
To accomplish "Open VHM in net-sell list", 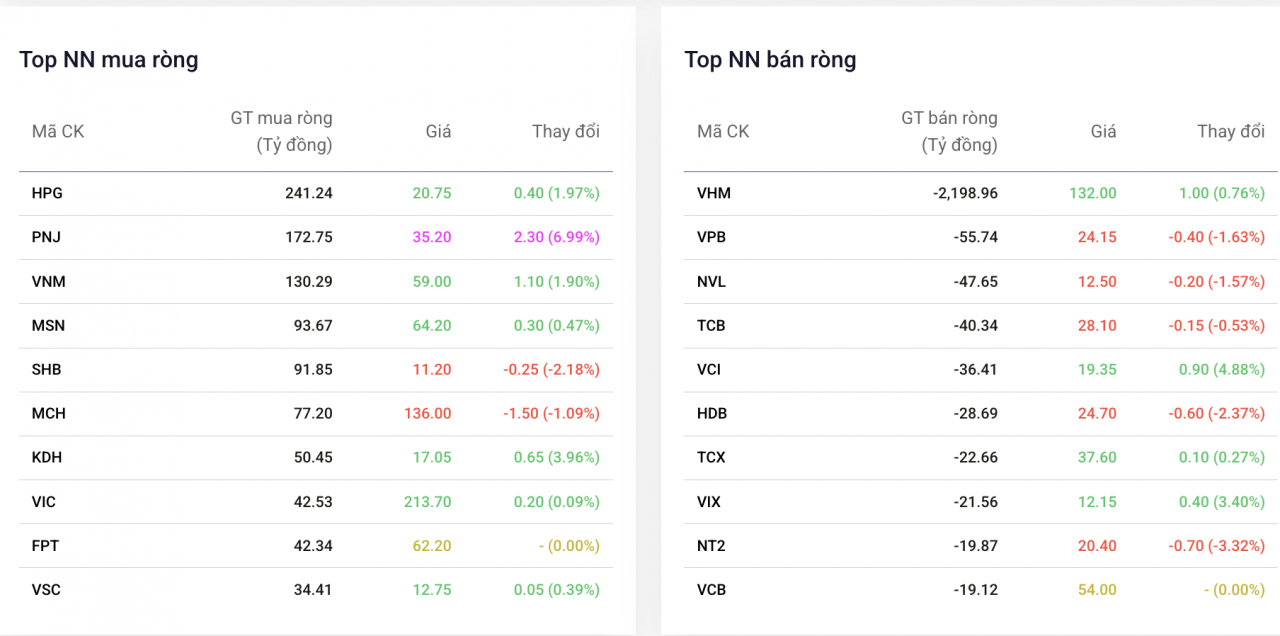I will [714, 193].
